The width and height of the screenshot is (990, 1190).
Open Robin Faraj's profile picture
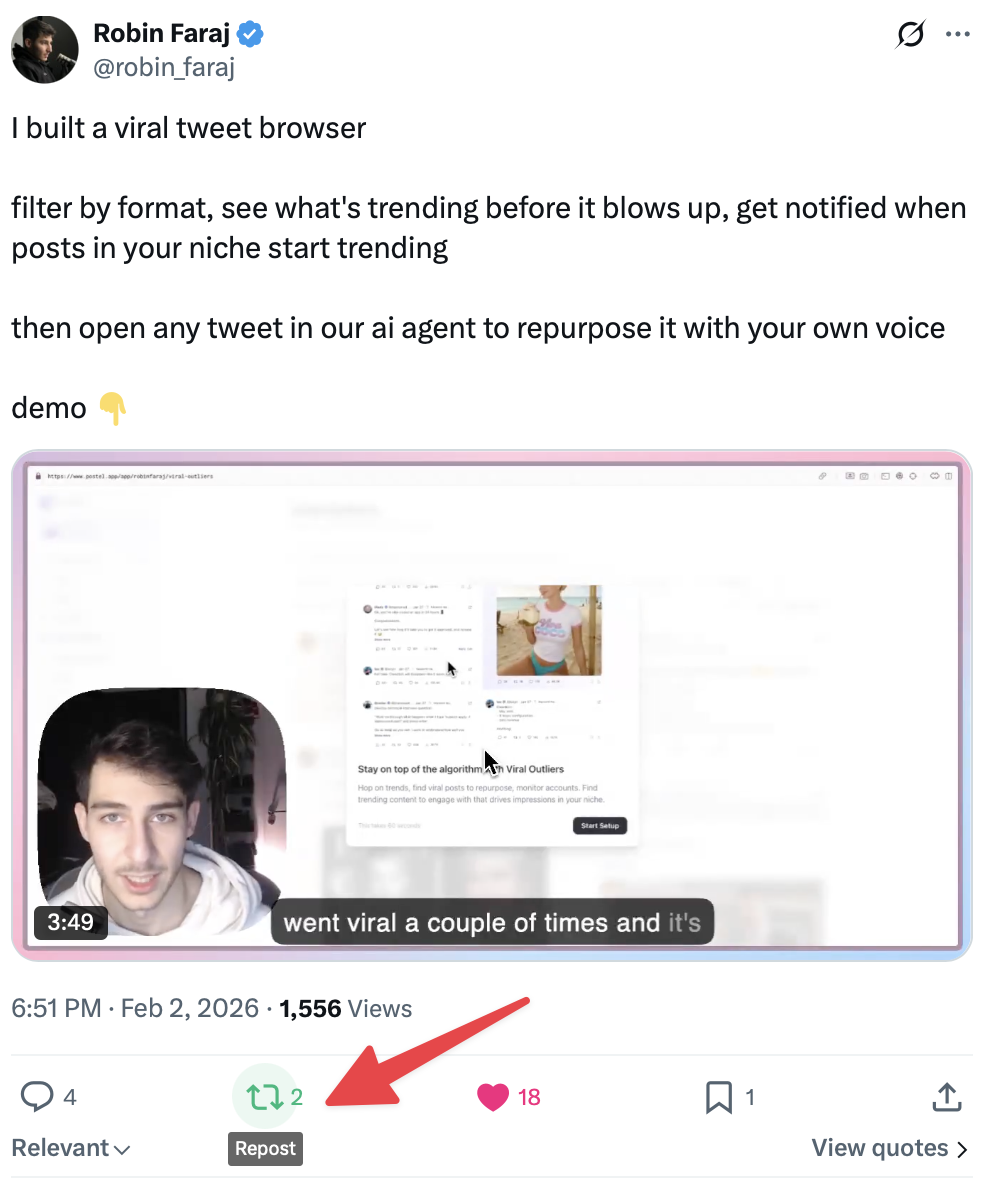44,49
